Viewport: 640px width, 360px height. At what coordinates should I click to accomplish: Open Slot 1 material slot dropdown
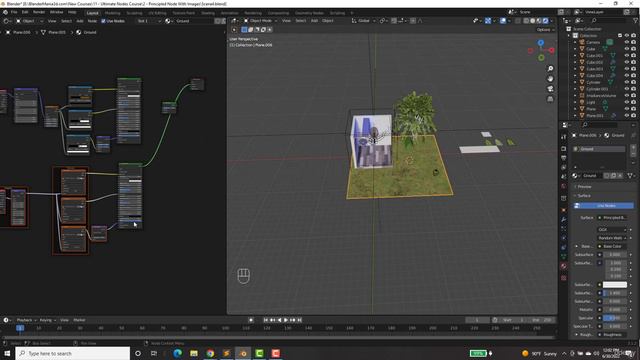pos(148,21)
